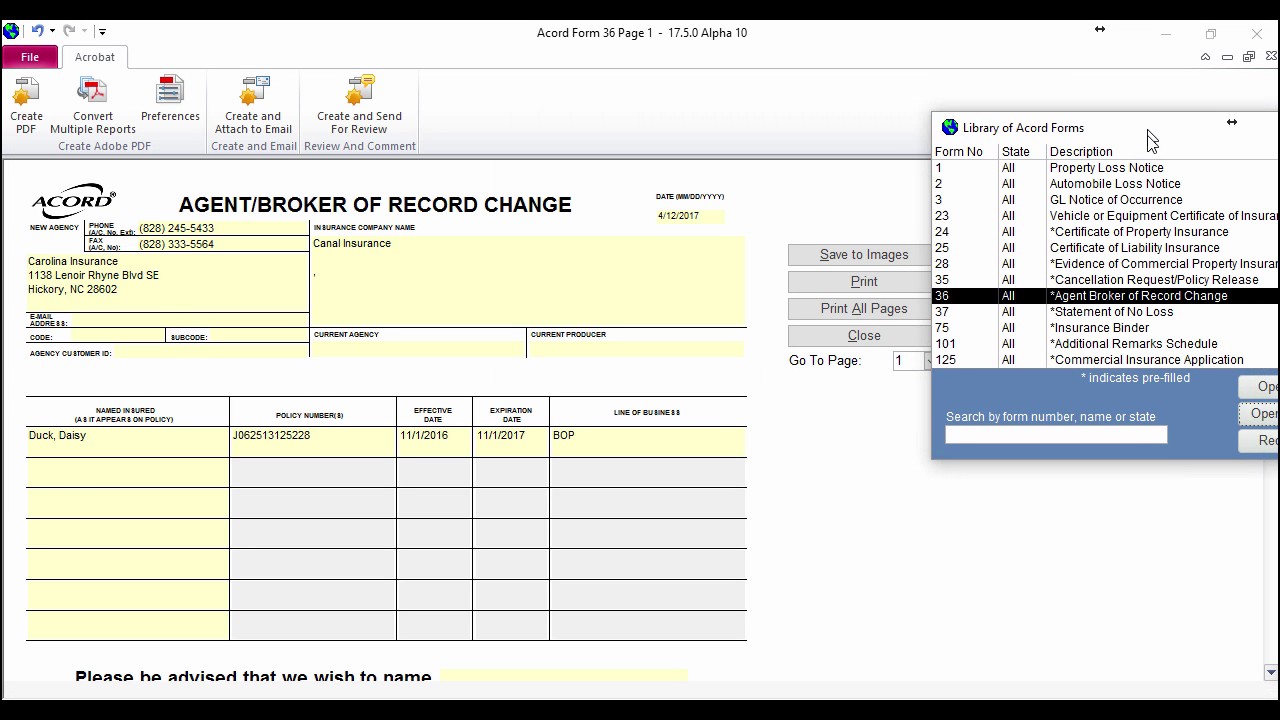The width and height of the screenshot is (1280, 720).
Task: Click effective date 11/1/2016 cell
Action: [x=434, y=442]
